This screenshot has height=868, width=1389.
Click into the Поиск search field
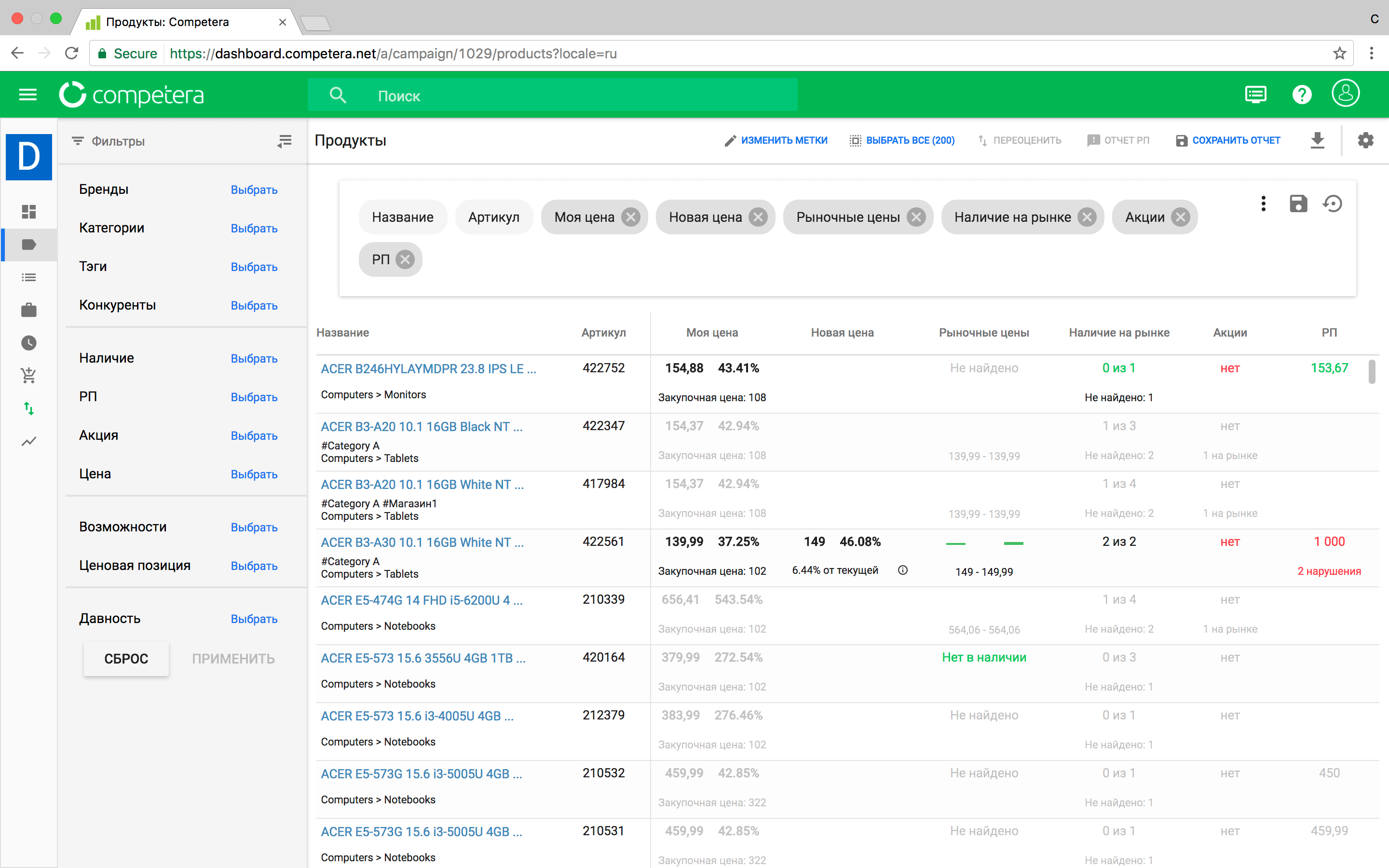click(551, 96)
